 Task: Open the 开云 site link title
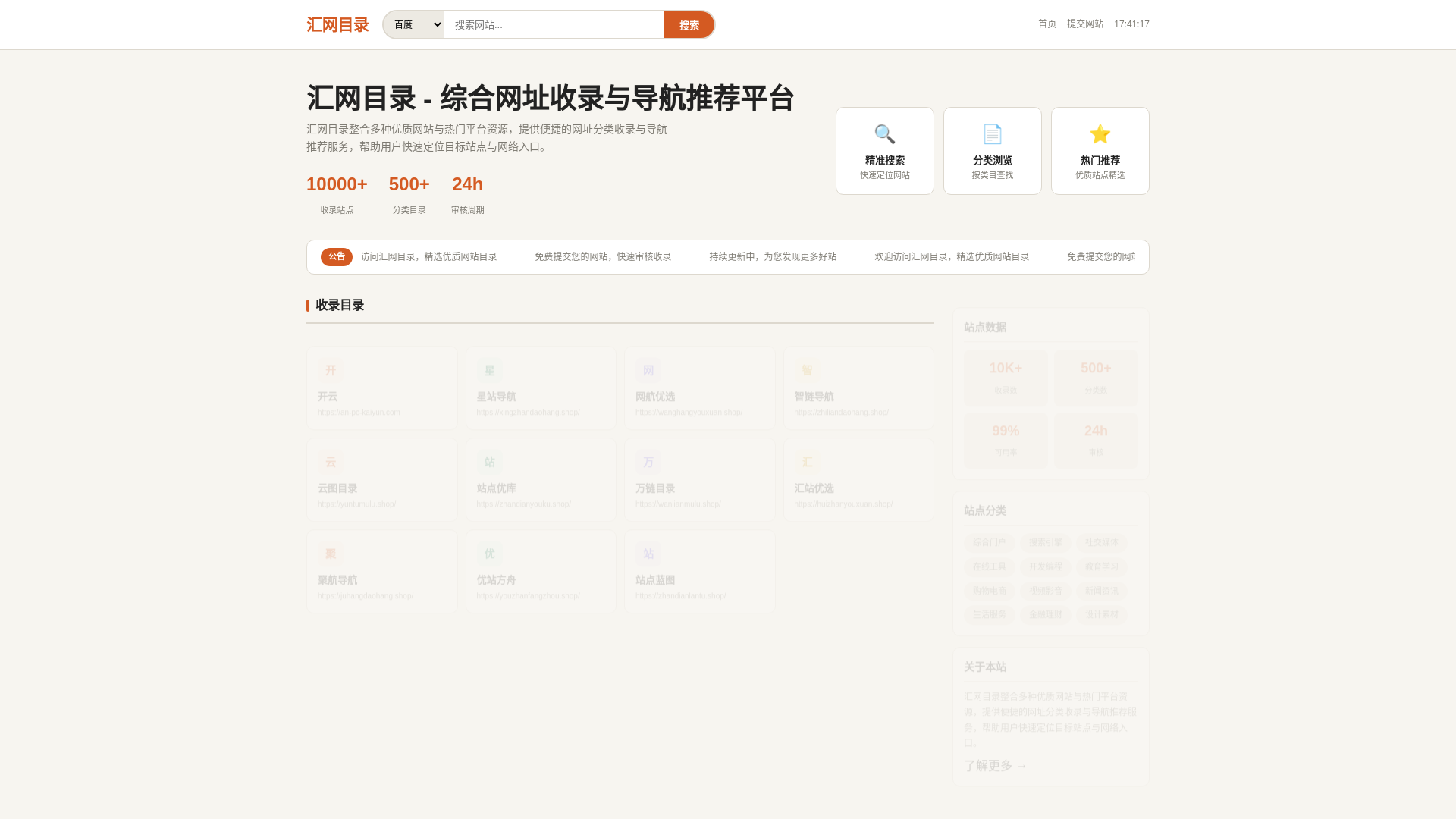point(328,397)
